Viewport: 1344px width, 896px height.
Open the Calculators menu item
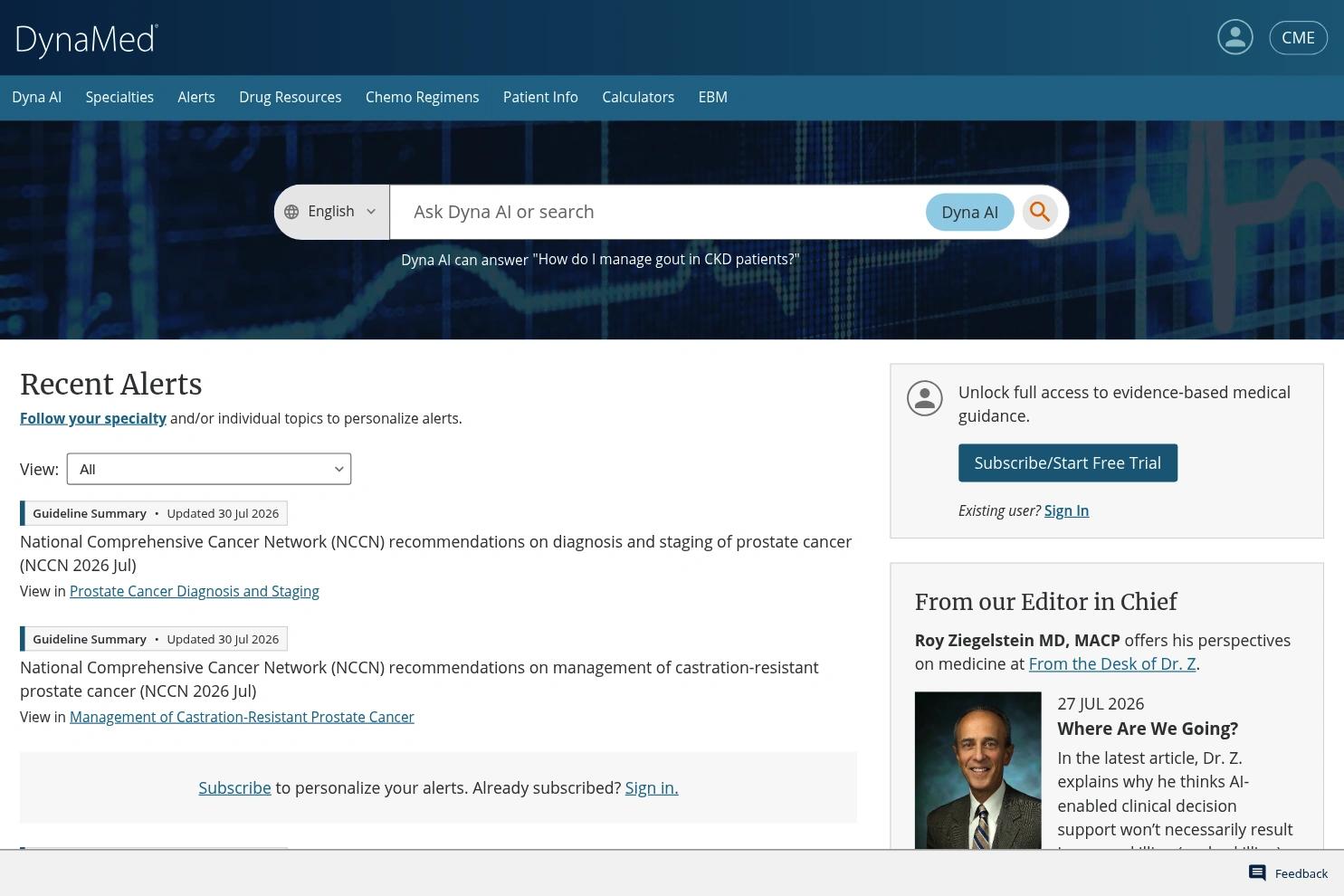coord(638,97)
